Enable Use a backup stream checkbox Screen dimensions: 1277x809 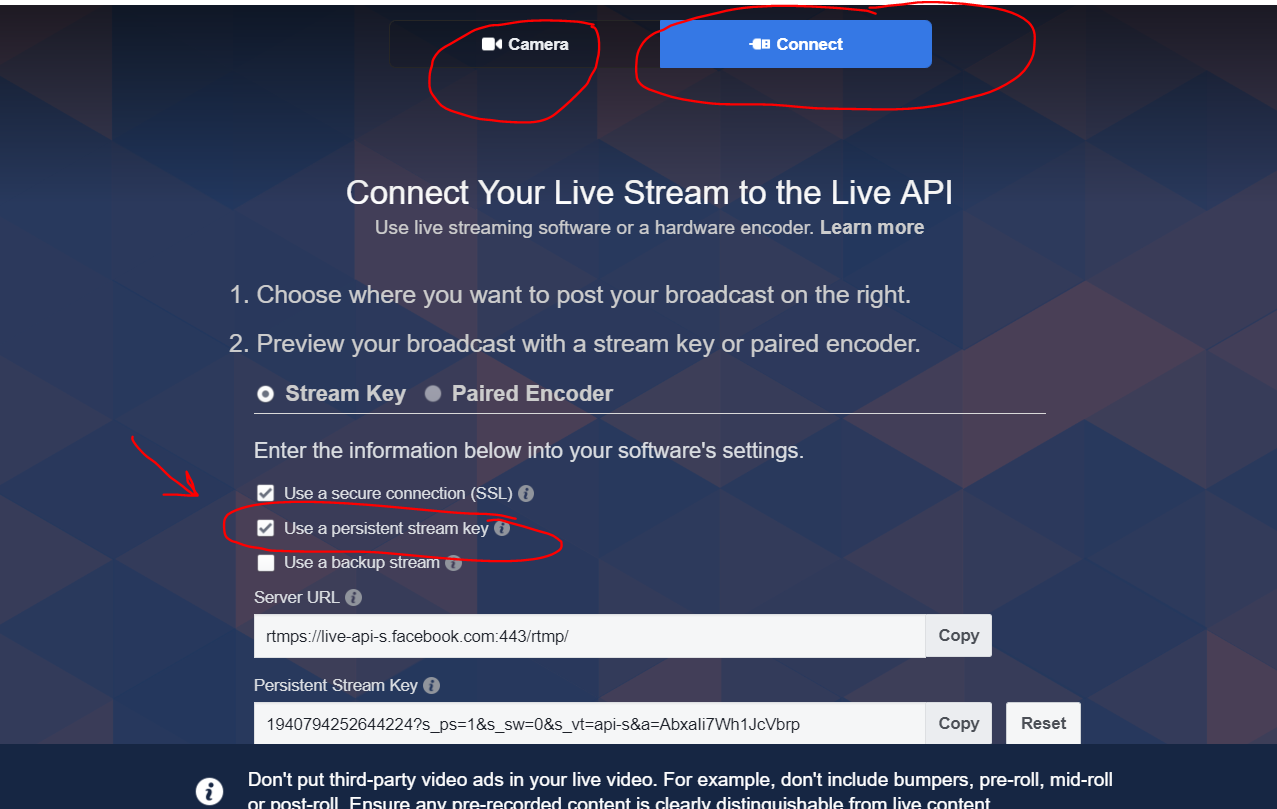tap(265, 563)
